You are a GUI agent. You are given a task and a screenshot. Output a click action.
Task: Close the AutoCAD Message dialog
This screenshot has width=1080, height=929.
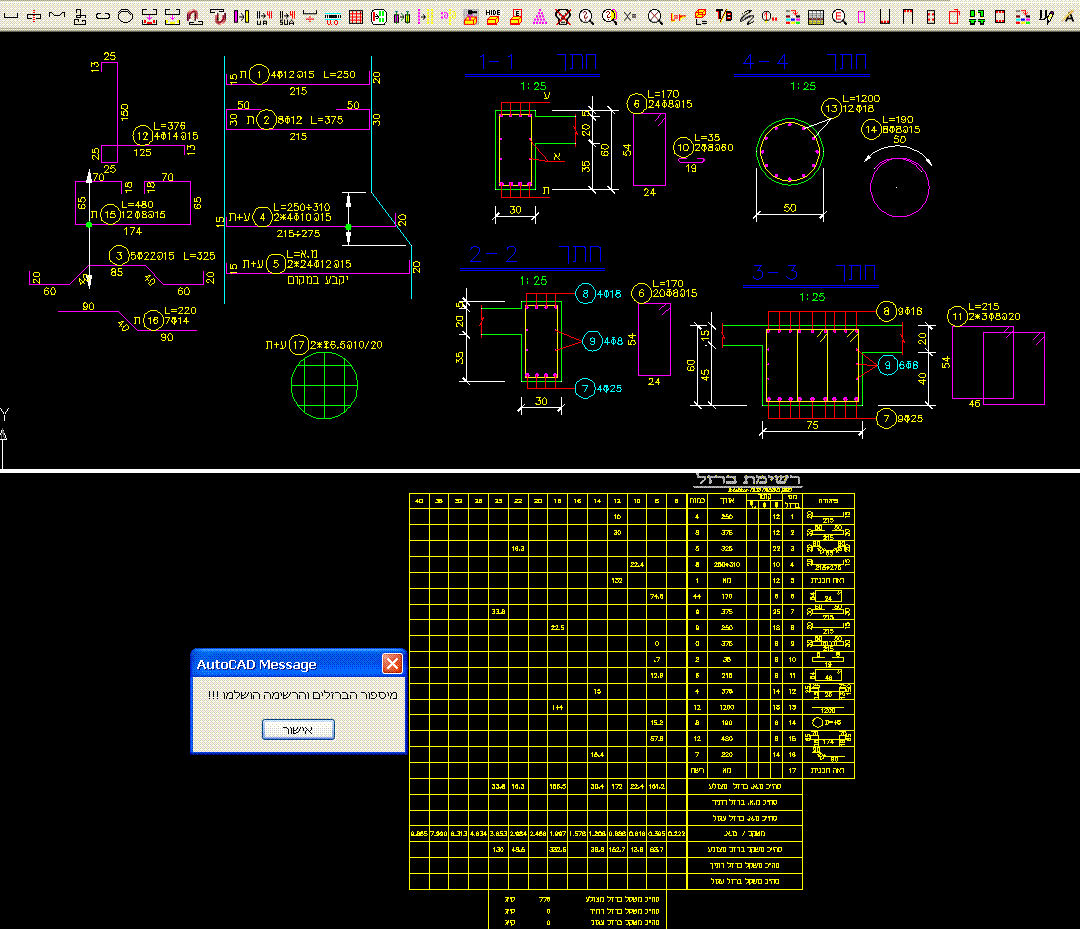tap(393, 664)
